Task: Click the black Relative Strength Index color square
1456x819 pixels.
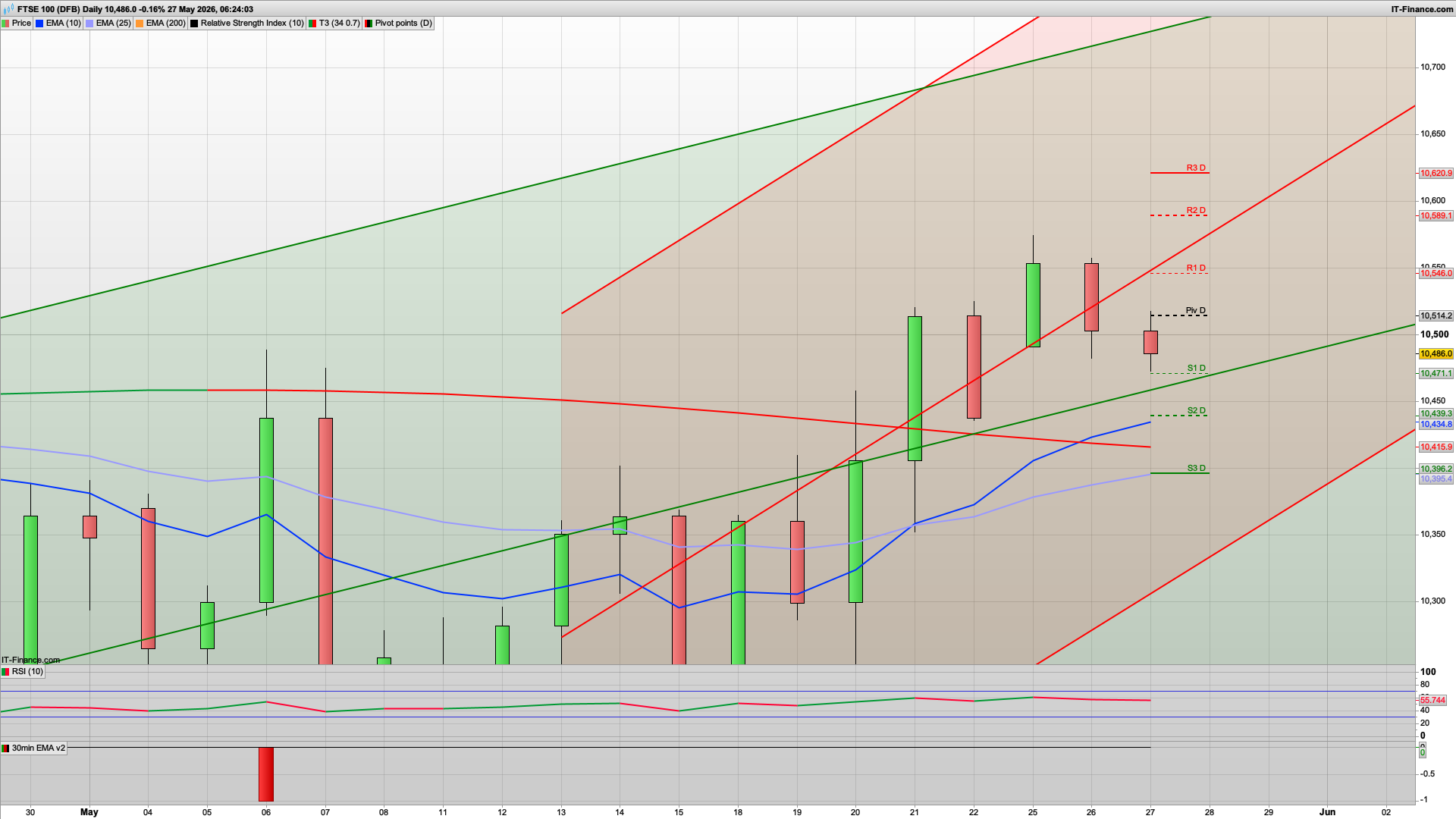Action: [194, 24]
